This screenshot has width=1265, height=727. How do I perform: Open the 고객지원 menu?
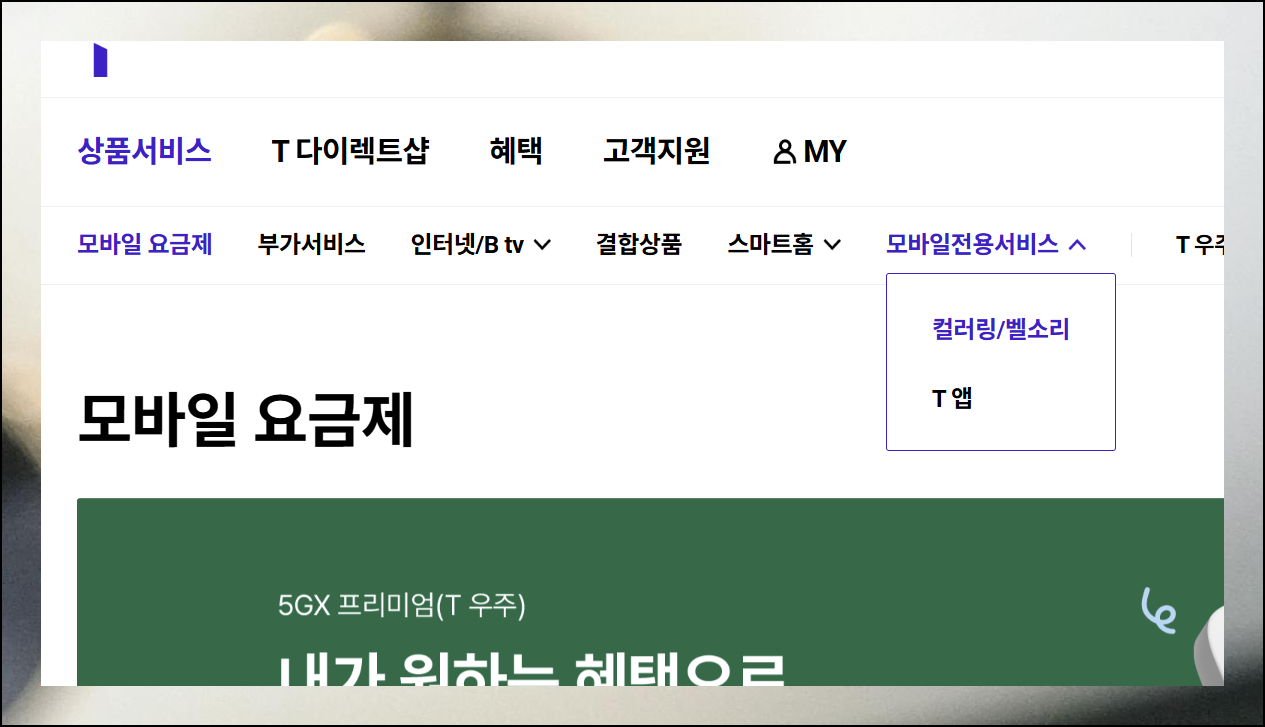(656, 152)
